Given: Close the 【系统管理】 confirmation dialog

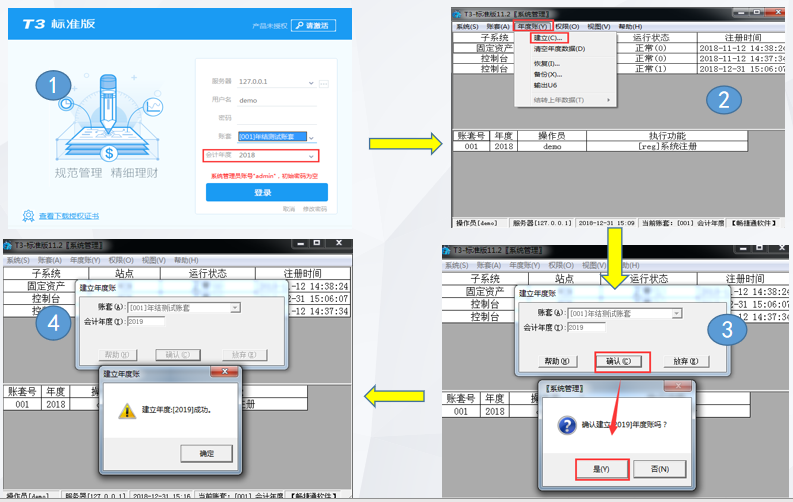Looking at the screenshot, I should [x=678, y=386].
